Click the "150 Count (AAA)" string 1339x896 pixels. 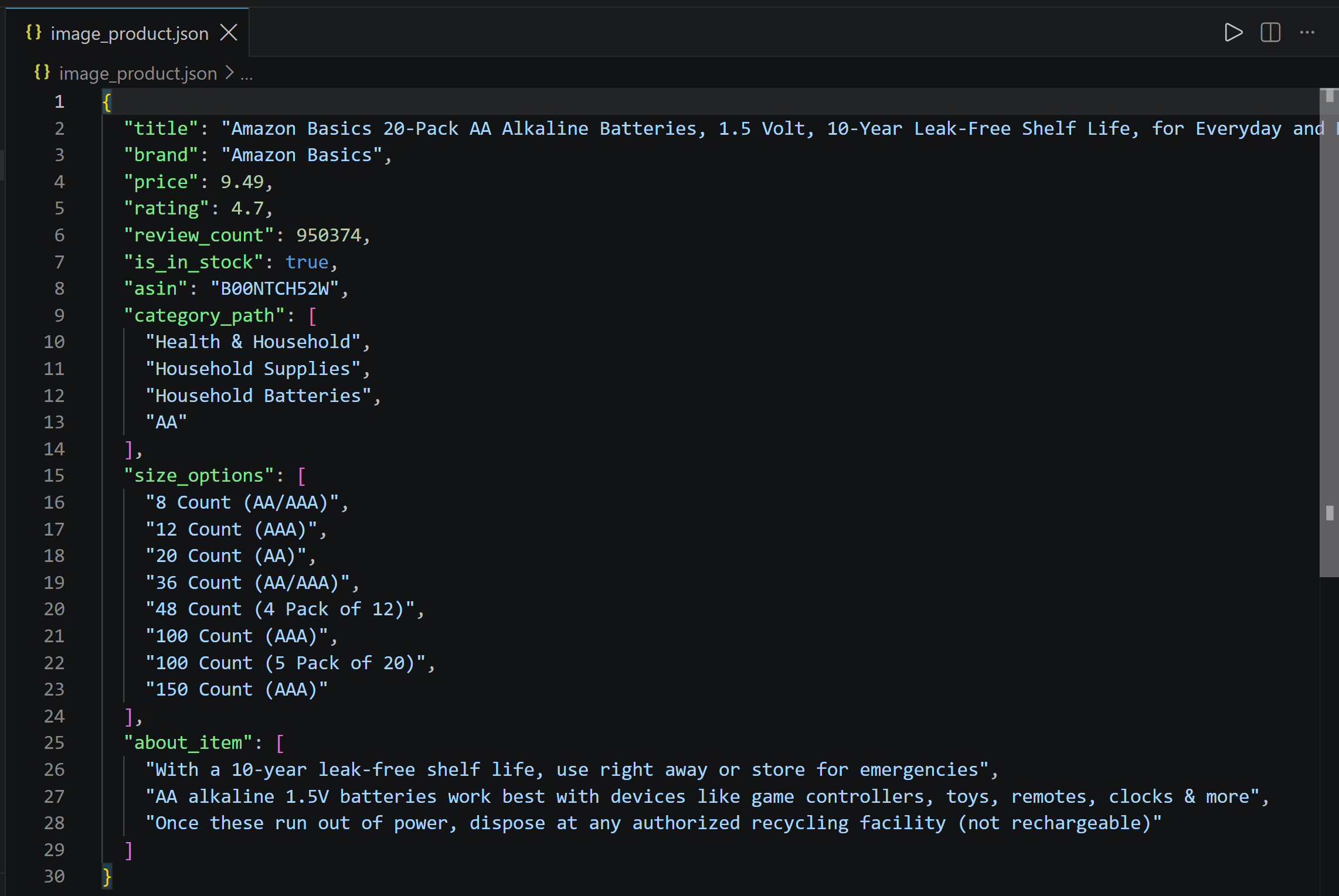point(236,689)
